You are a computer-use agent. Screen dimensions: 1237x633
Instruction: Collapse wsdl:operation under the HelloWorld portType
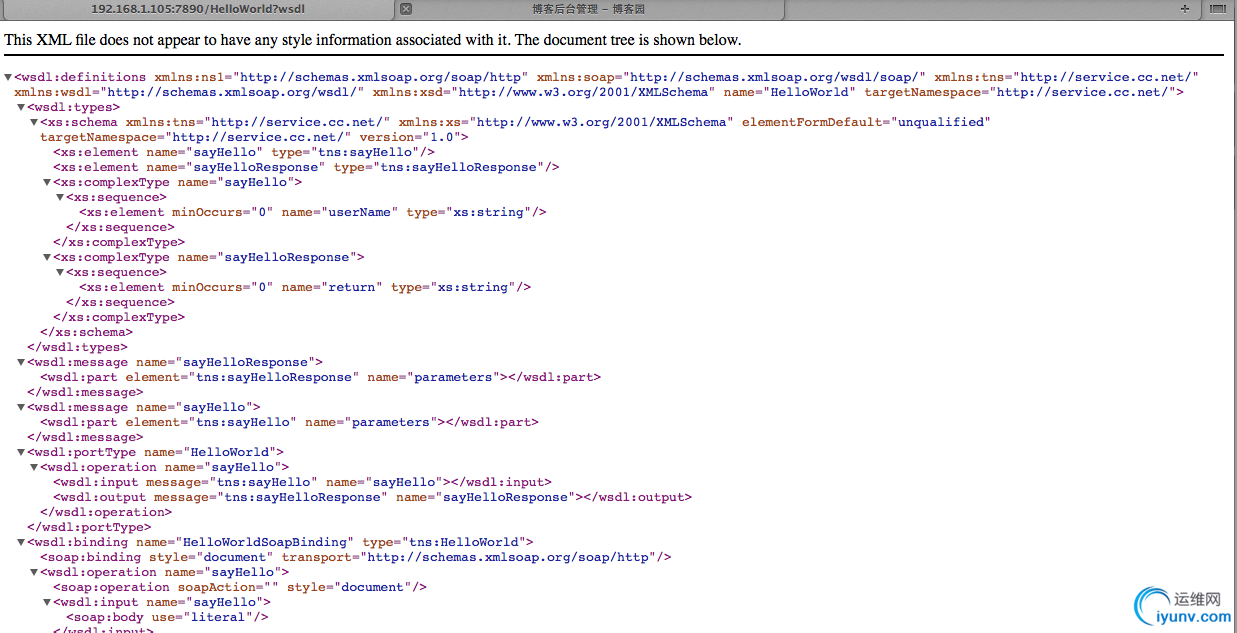click(x=34, y=467)
